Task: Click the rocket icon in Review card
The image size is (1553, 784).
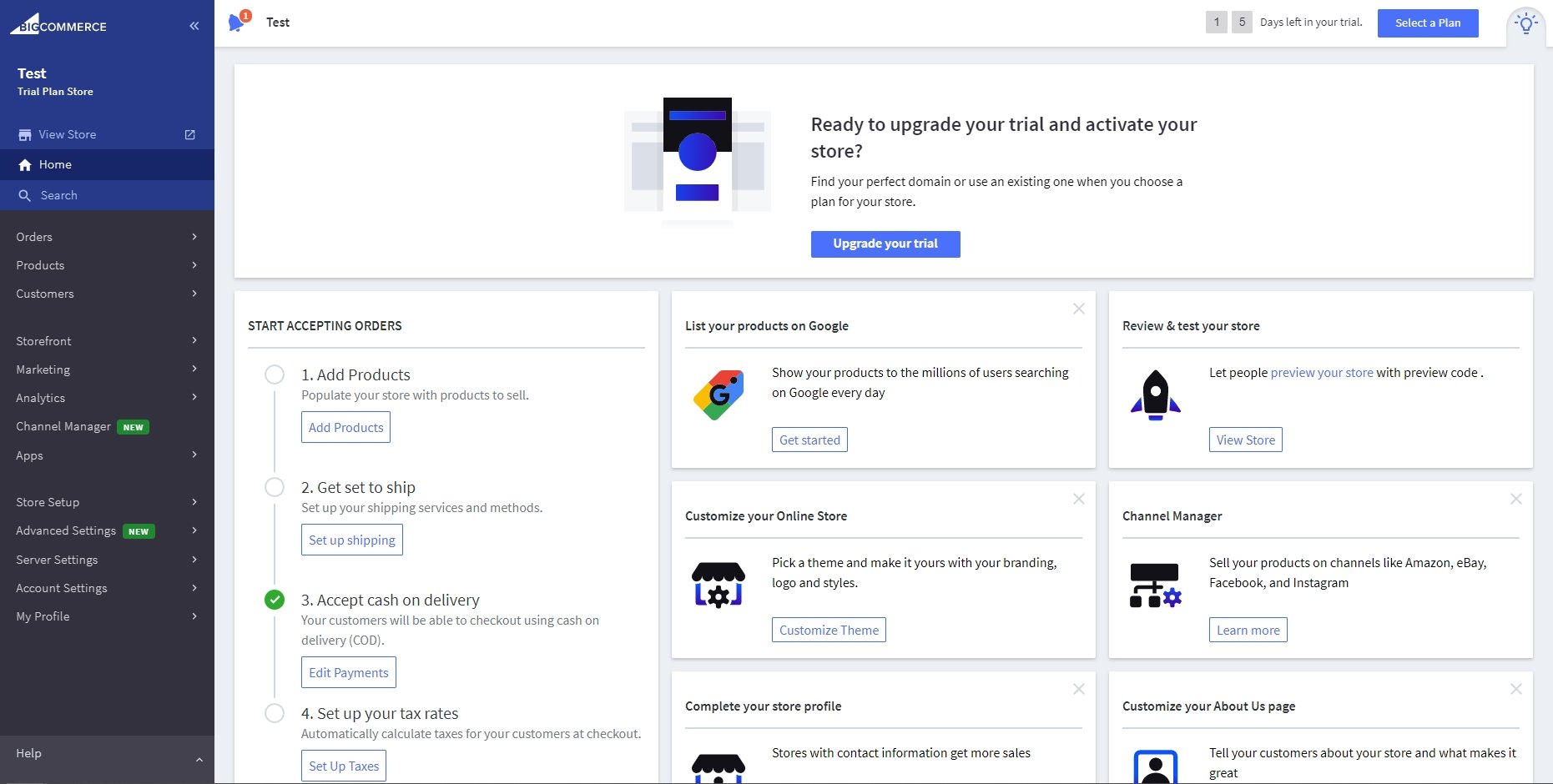Action: [x=1156, y=395]
